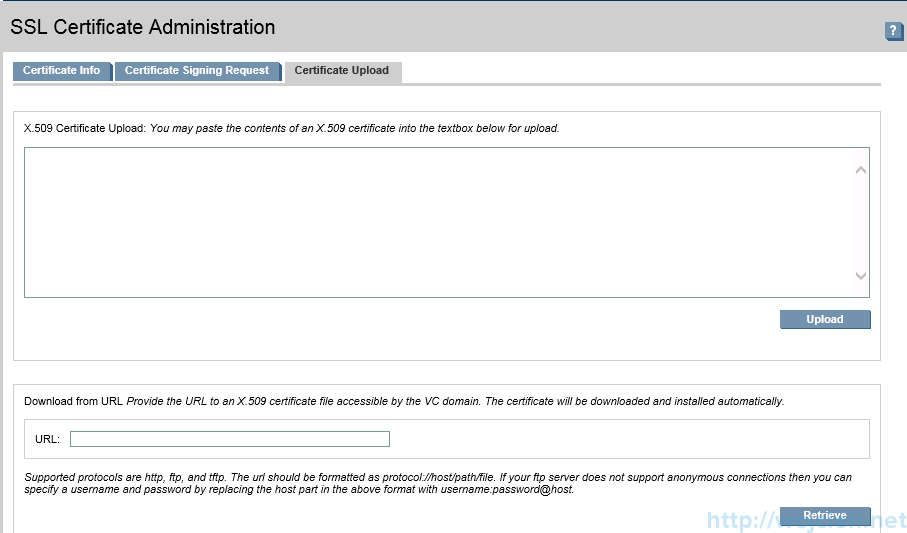Viewport: 907px width, 533px height.
Task: Click the supported protocols note text
Action: click(x=300, y=478)
